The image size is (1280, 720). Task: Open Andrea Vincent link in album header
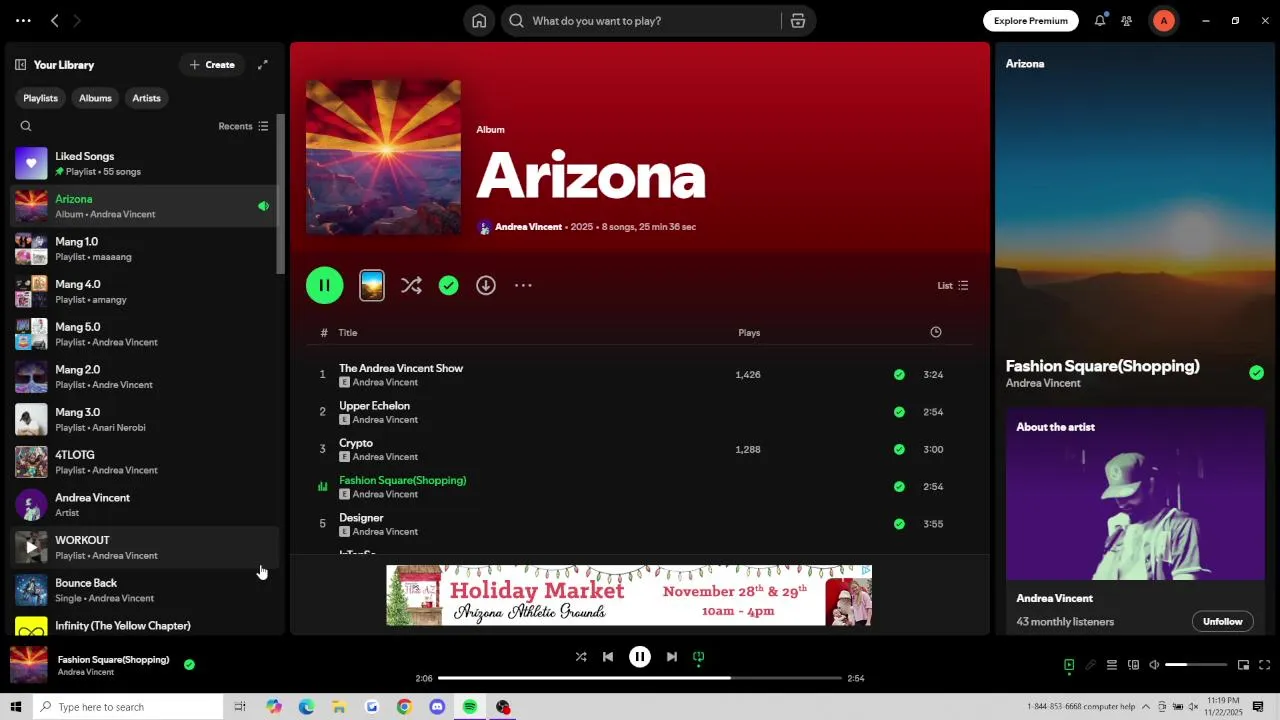click(528, 227)
